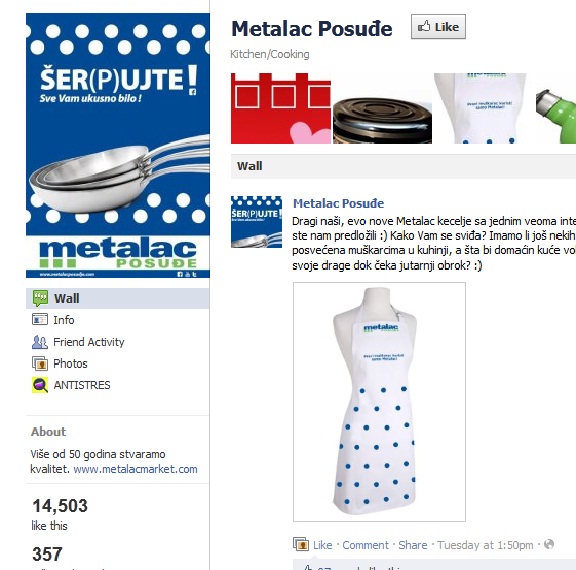
Task: Click the Photos icon in sidebar
Action: (x=40, y=364)
